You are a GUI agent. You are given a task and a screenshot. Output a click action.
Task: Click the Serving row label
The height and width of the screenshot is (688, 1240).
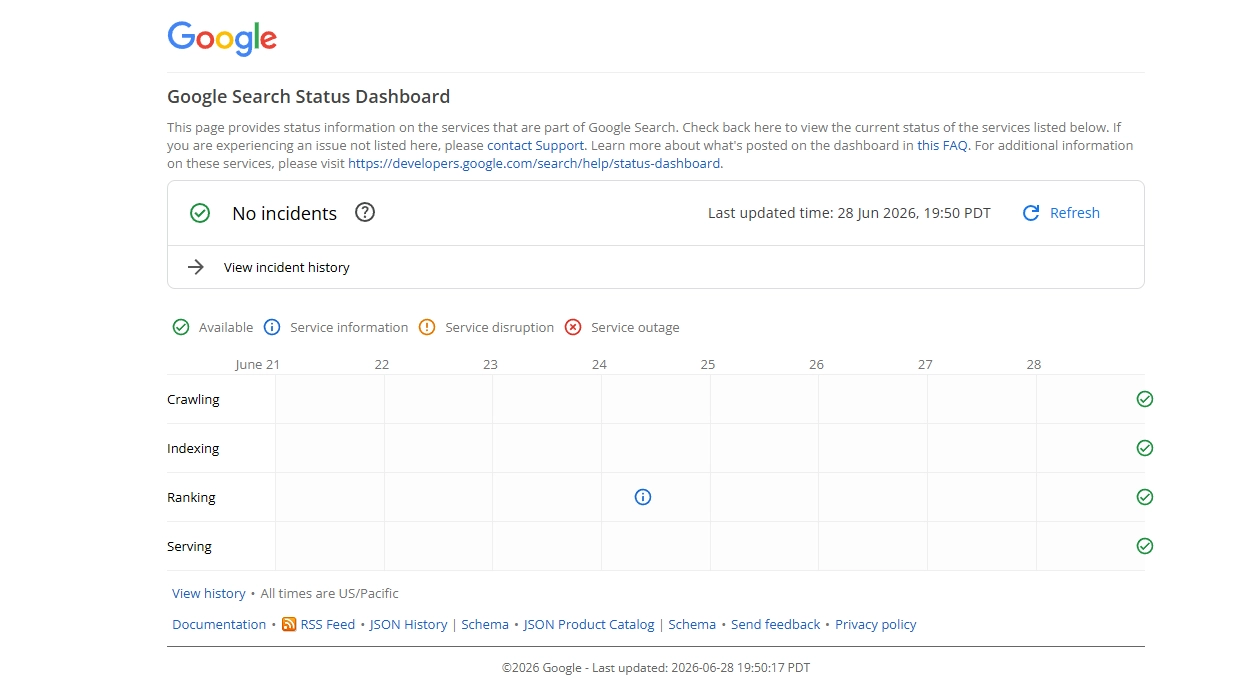tap(189, 546)
